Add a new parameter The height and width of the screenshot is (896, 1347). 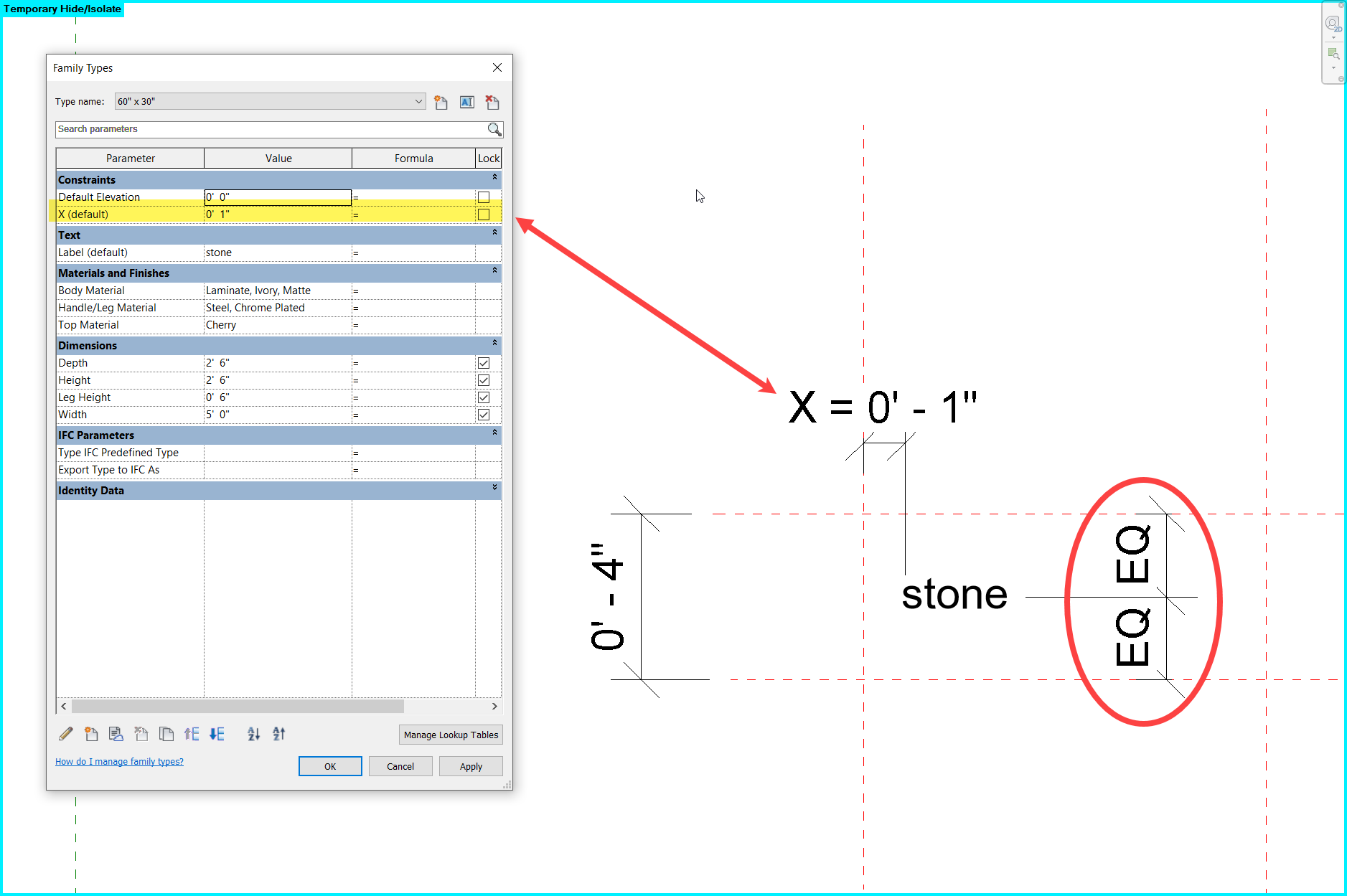pos(91,734)
